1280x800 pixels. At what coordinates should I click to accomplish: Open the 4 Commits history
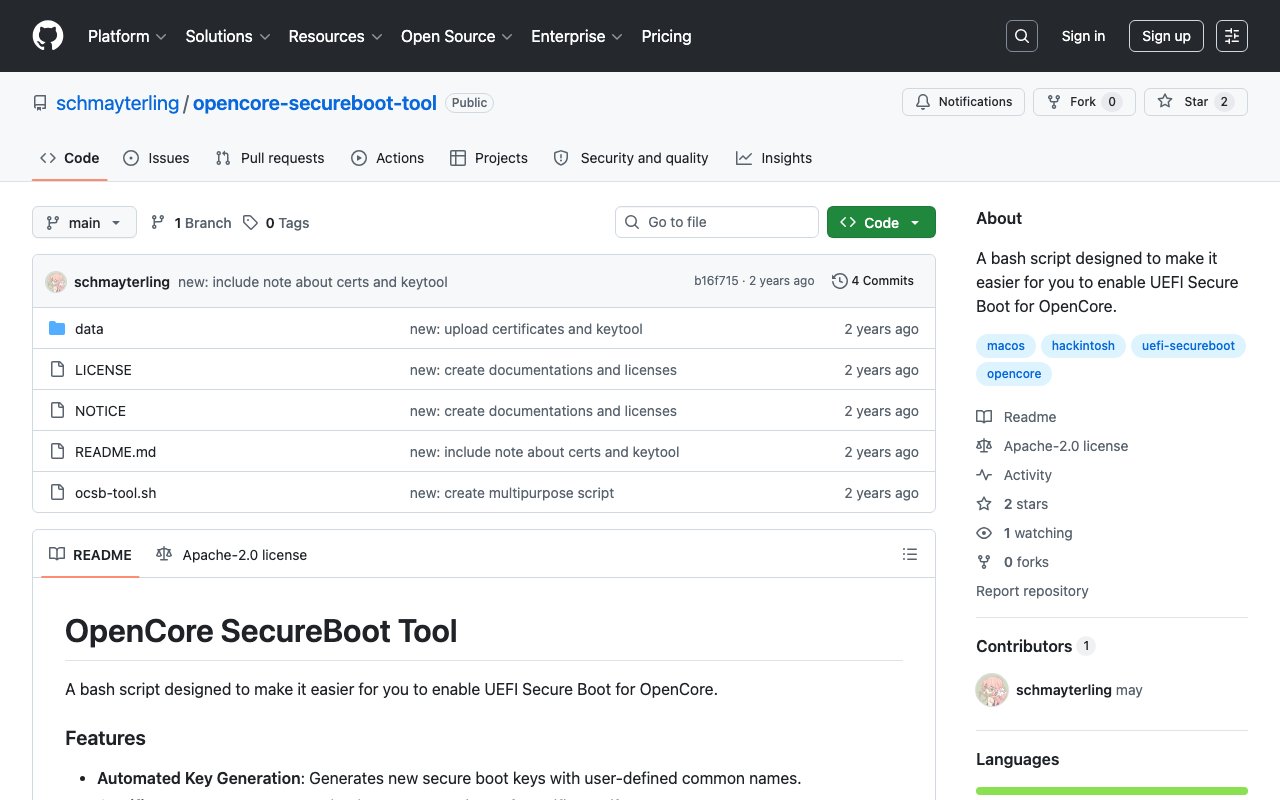[873, 281]
